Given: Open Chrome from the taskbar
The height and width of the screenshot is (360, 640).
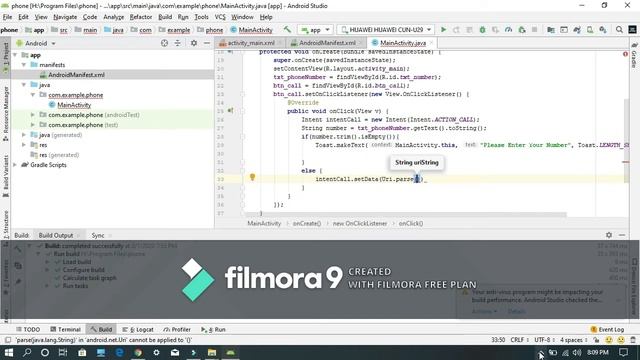Looking at the screenshot, I should pos(138,352).
